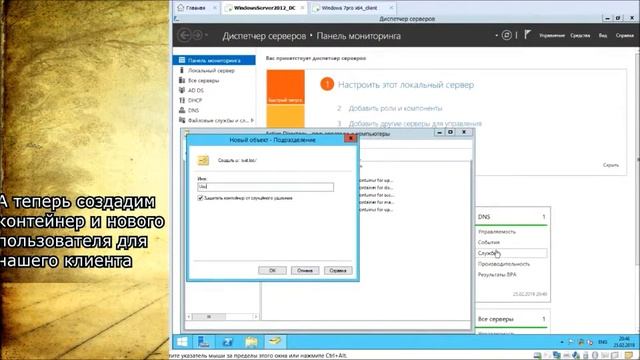Click Настроить этот локальный сервер link
The image size is (640, 360).
pyautogui.click(x=406, y=85)
